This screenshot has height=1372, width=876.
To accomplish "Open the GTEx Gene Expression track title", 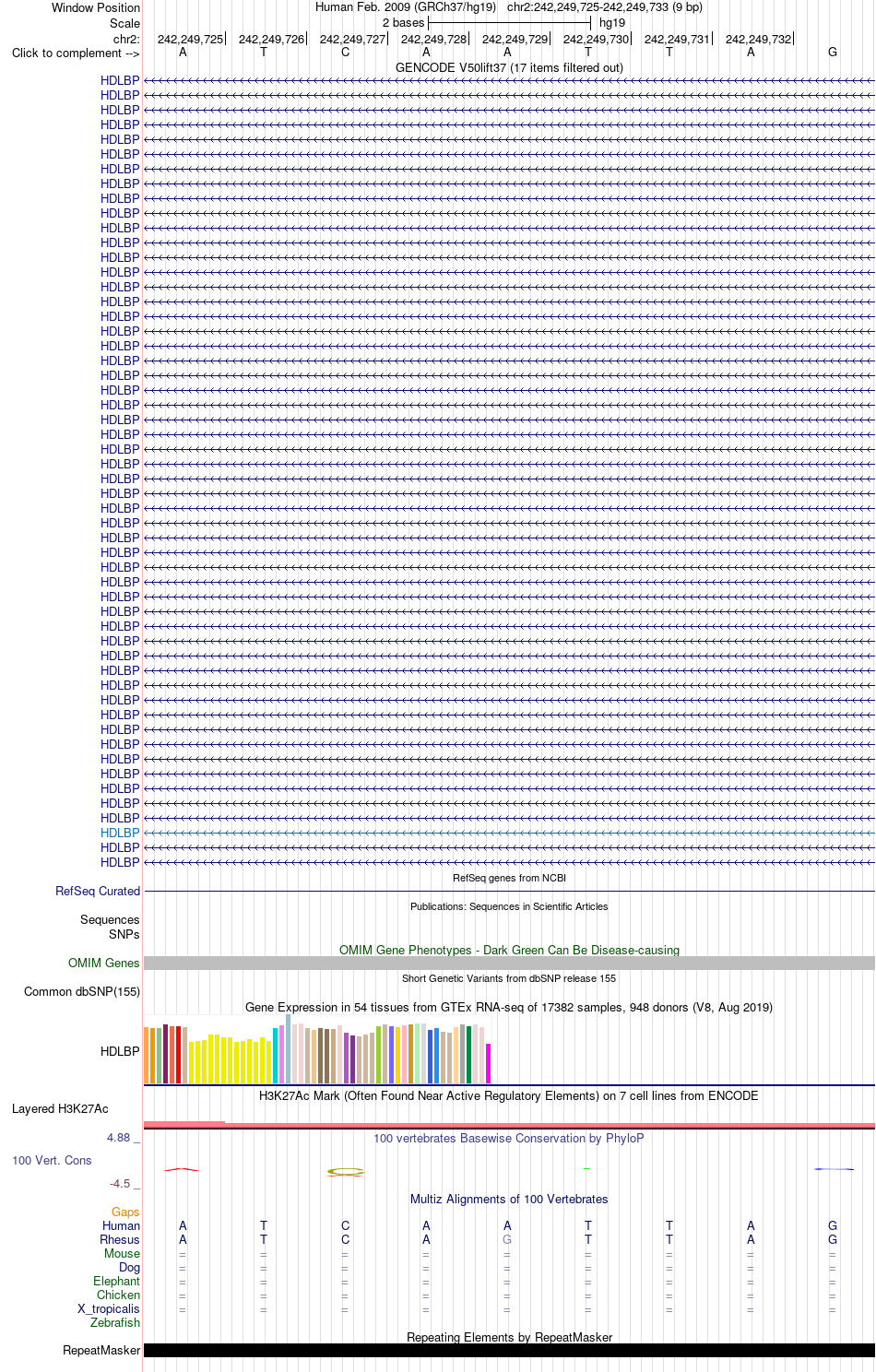I will tap(509, 1007).
